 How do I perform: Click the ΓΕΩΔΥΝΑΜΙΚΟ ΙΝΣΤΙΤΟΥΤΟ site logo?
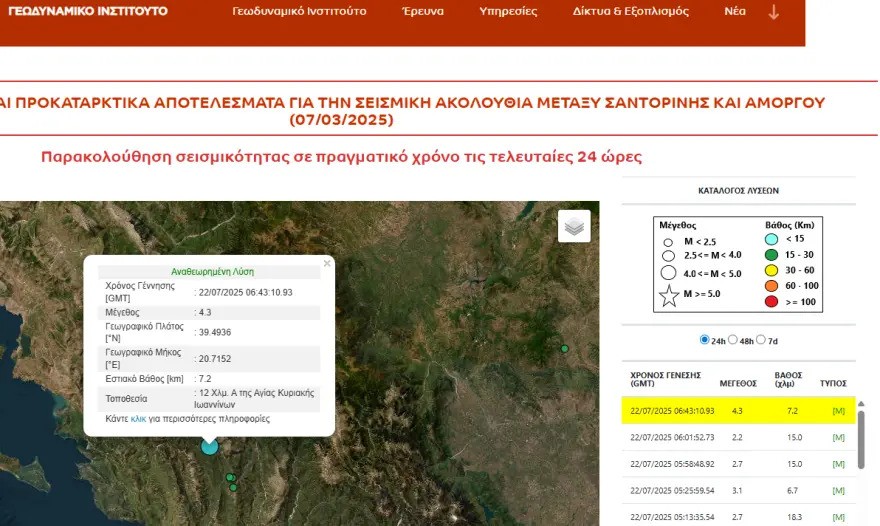click(x=88, y=11)
